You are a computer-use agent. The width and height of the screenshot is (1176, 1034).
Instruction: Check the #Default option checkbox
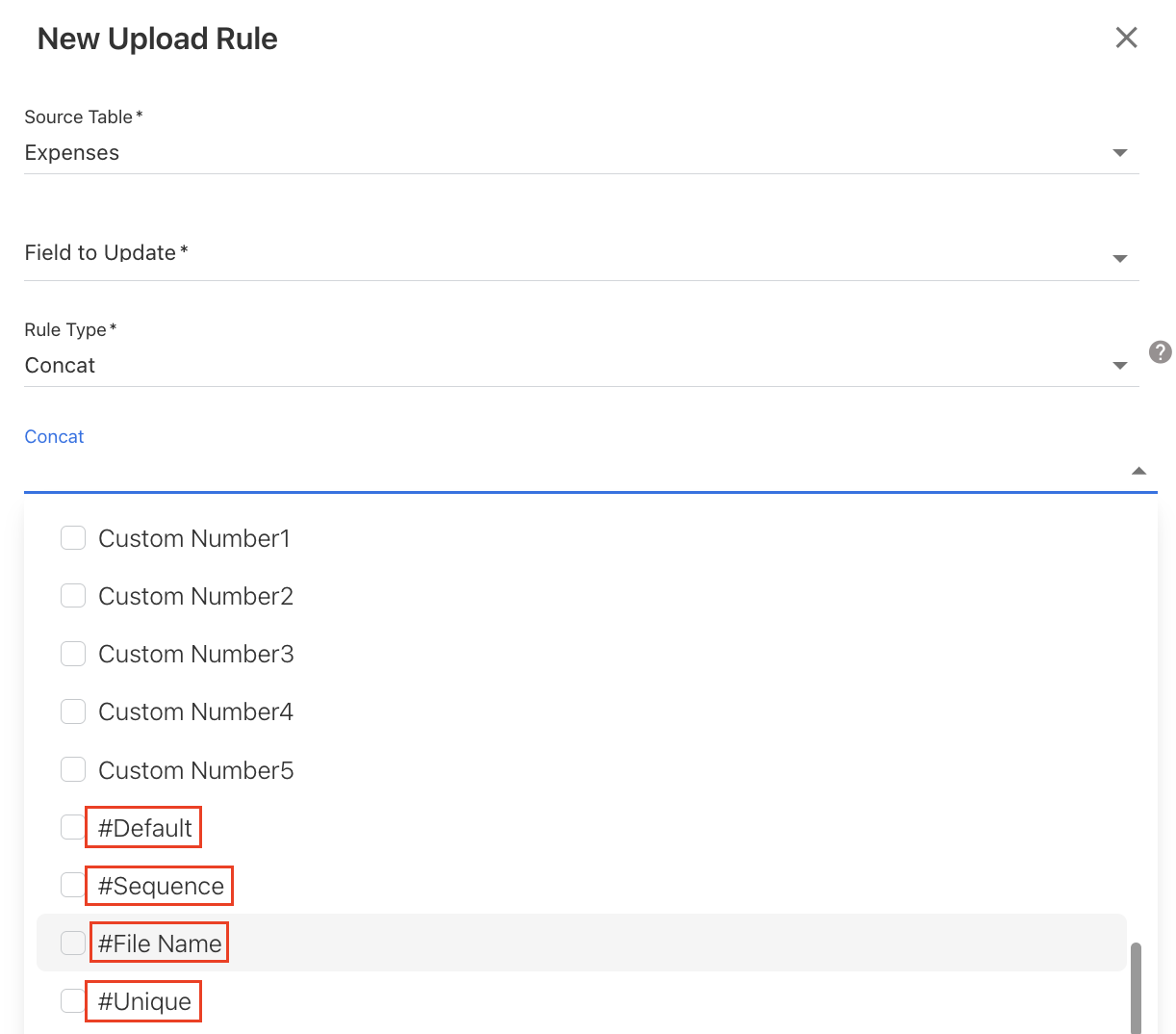point(73,828)
